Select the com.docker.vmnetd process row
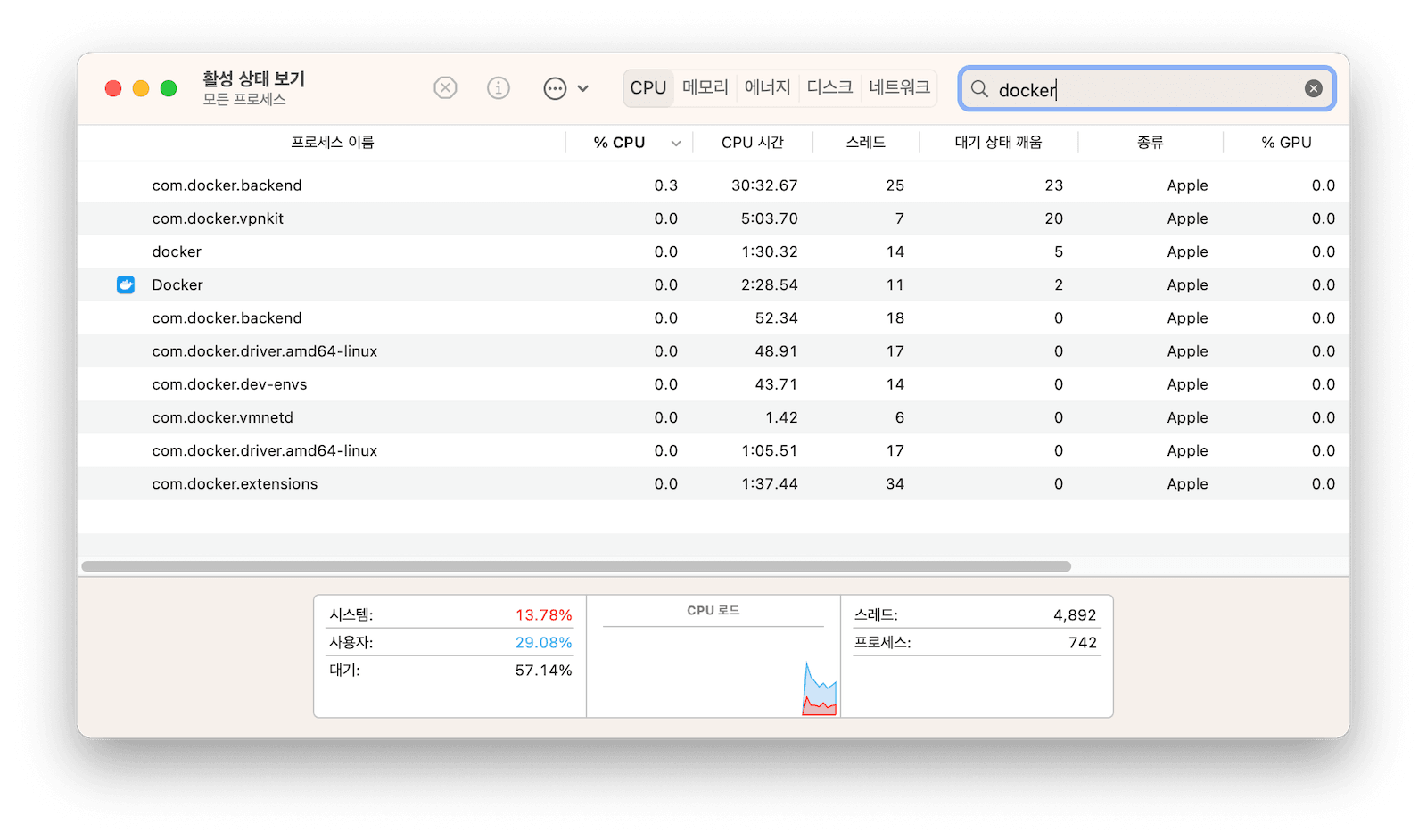1427x840 pixels. (x=713, y=417)
